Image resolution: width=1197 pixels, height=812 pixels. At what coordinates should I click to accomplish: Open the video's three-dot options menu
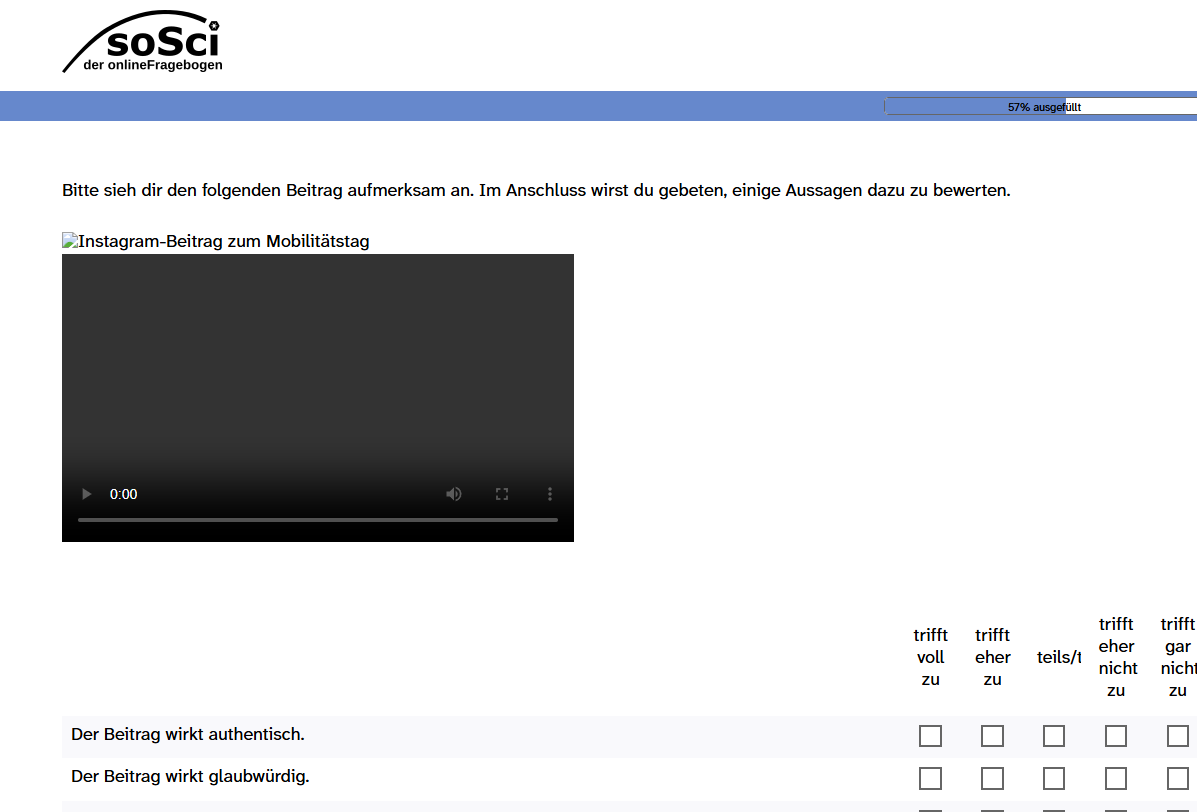549,494
